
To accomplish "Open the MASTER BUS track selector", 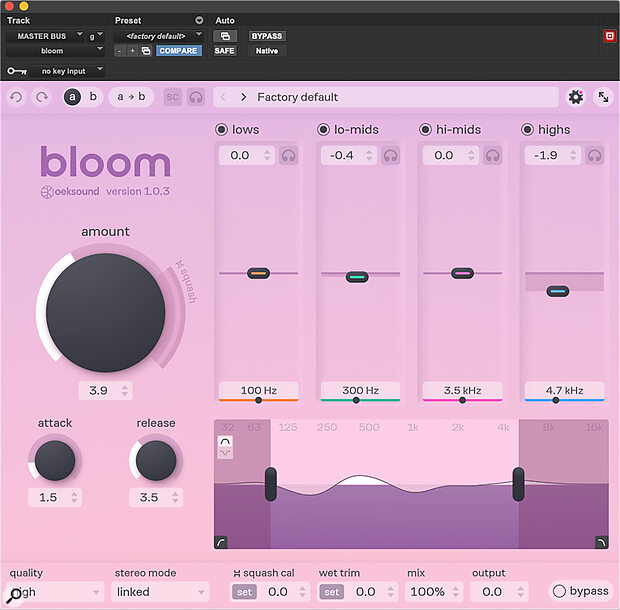I will pos(45,36).
